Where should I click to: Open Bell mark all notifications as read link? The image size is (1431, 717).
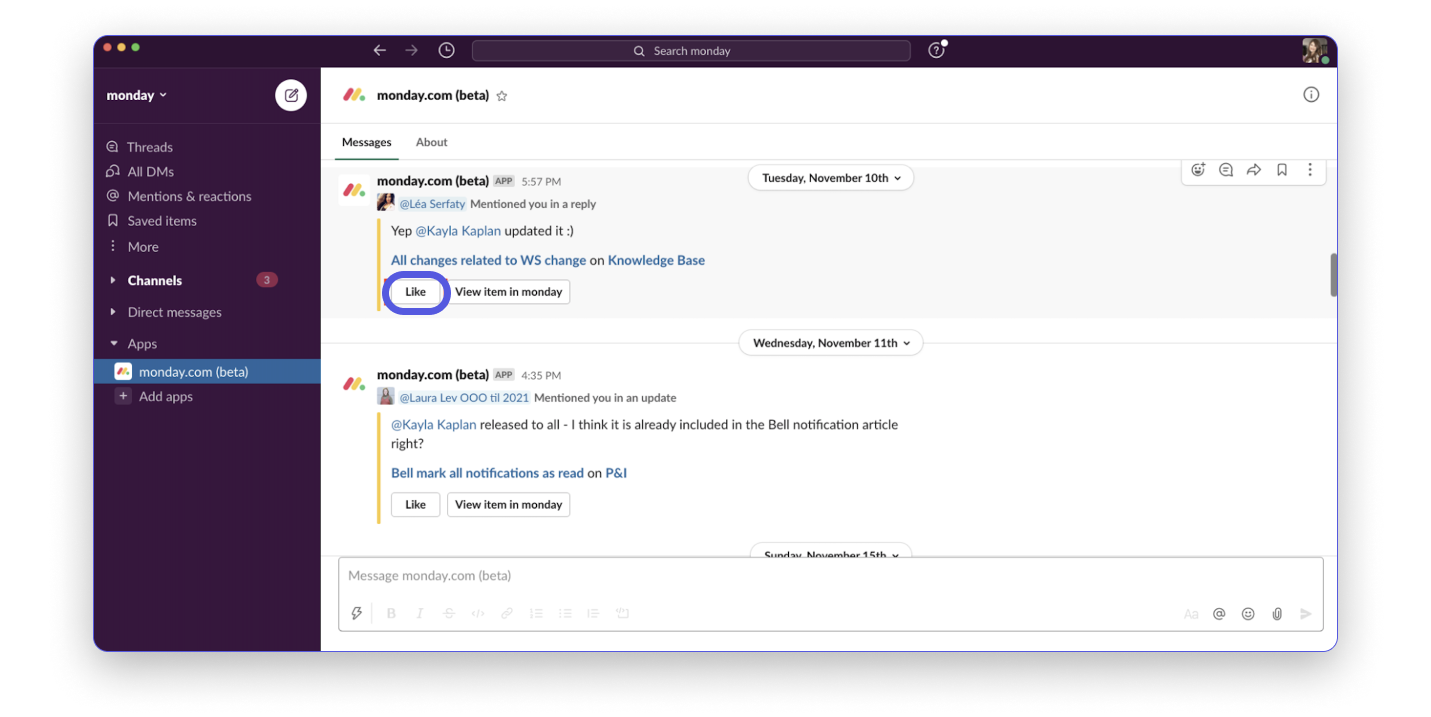pos(487,474)
